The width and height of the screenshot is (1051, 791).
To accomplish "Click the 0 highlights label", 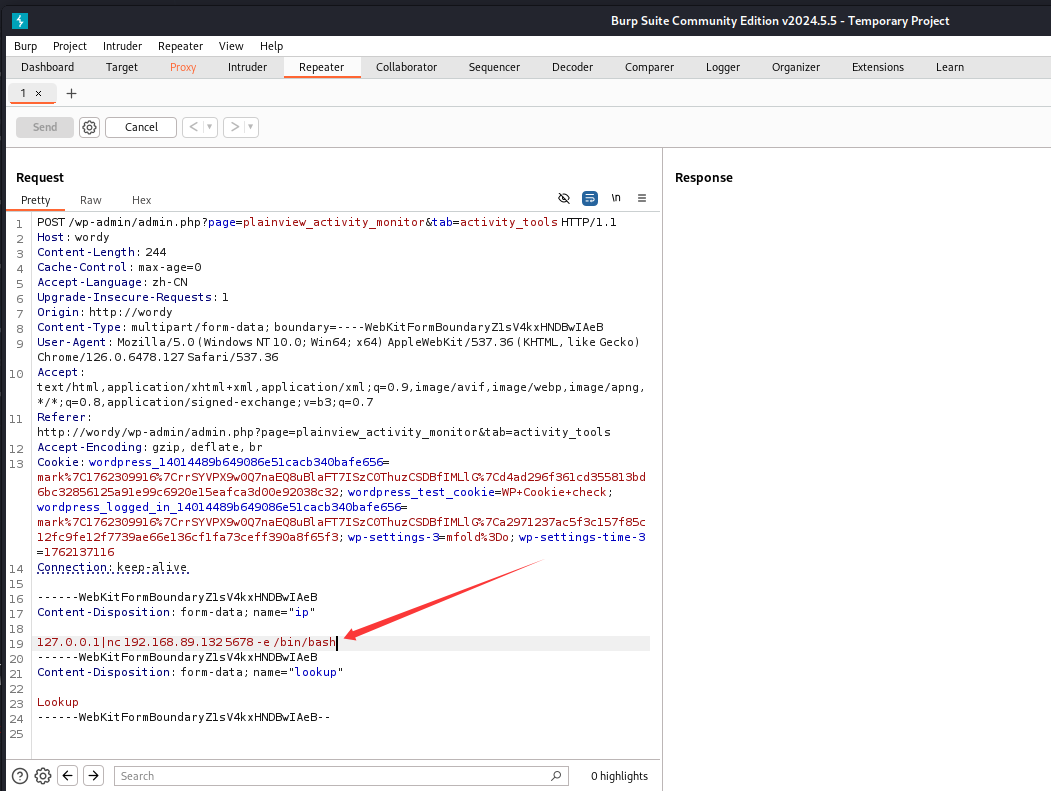I will coord(619,776).
